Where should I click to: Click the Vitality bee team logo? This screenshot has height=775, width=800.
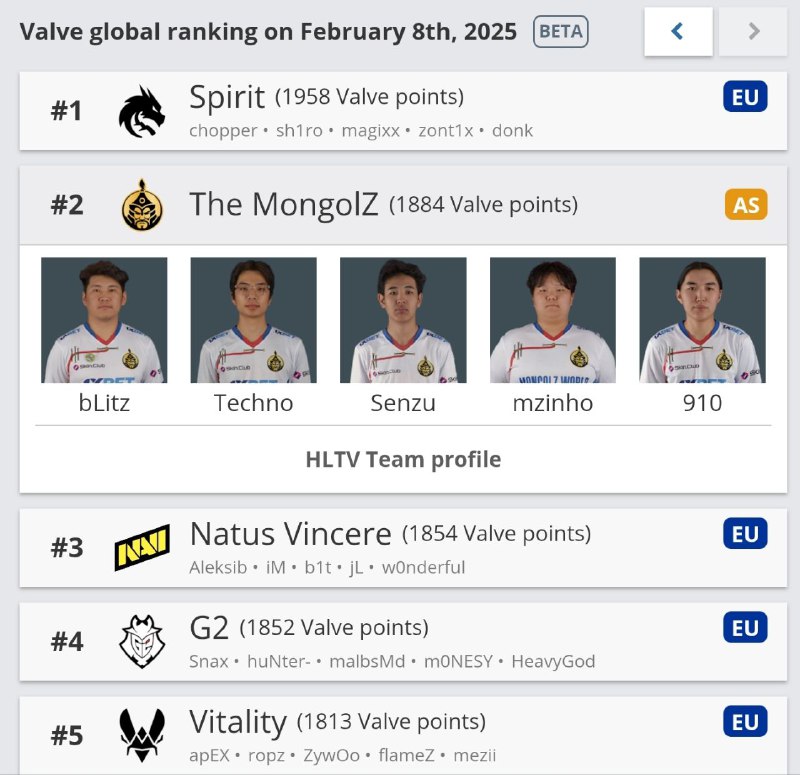(141, 735)
